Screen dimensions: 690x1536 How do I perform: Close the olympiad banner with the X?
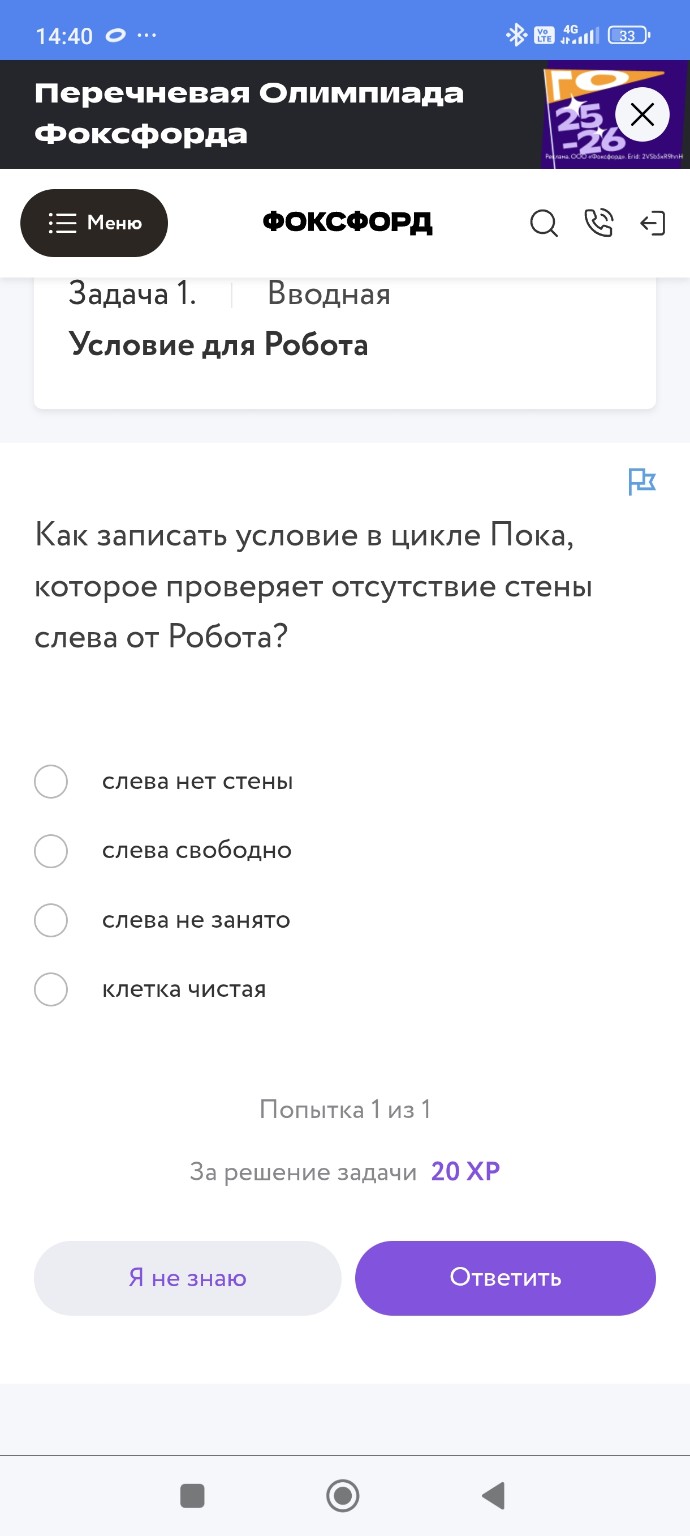[642, 114]
